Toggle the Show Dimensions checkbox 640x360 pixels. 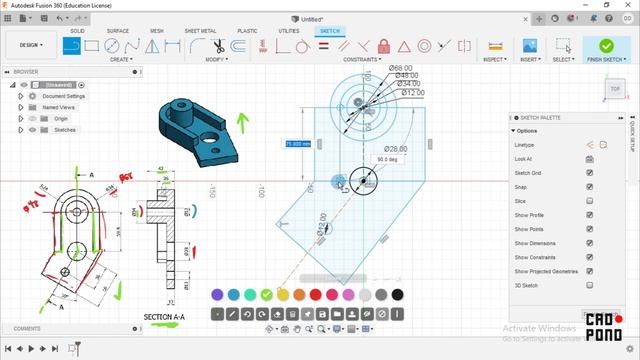pyautogui.click(x=589, y=243)
